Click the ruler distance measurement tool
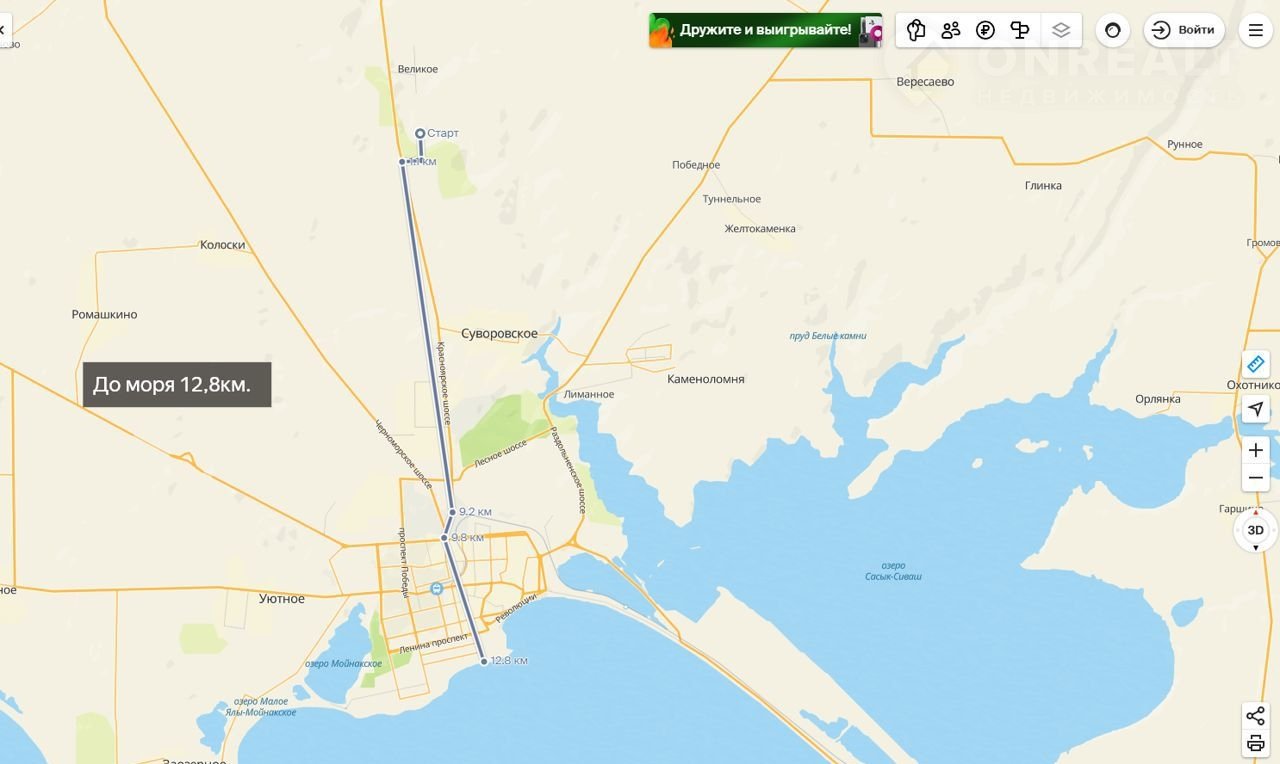The height and width of the screenshot is (764, 1280). point(1255,364)
